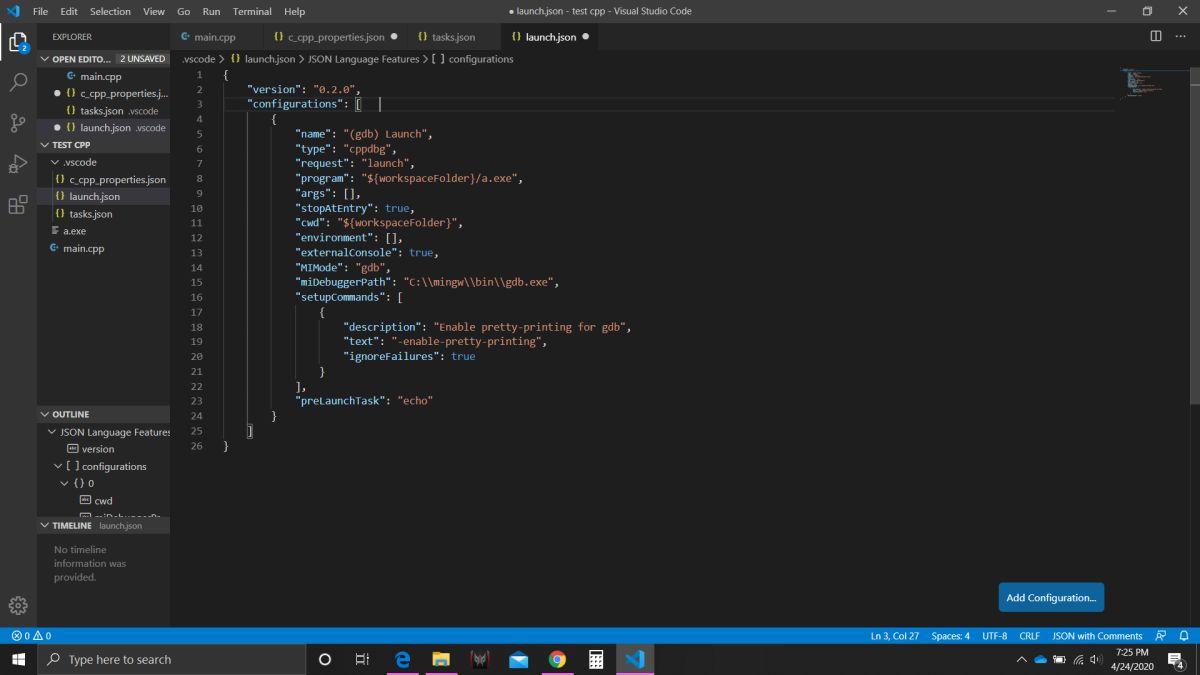Open the Run menu
The width and height of the screenshot is (1200, 675).
coord(211,11)
